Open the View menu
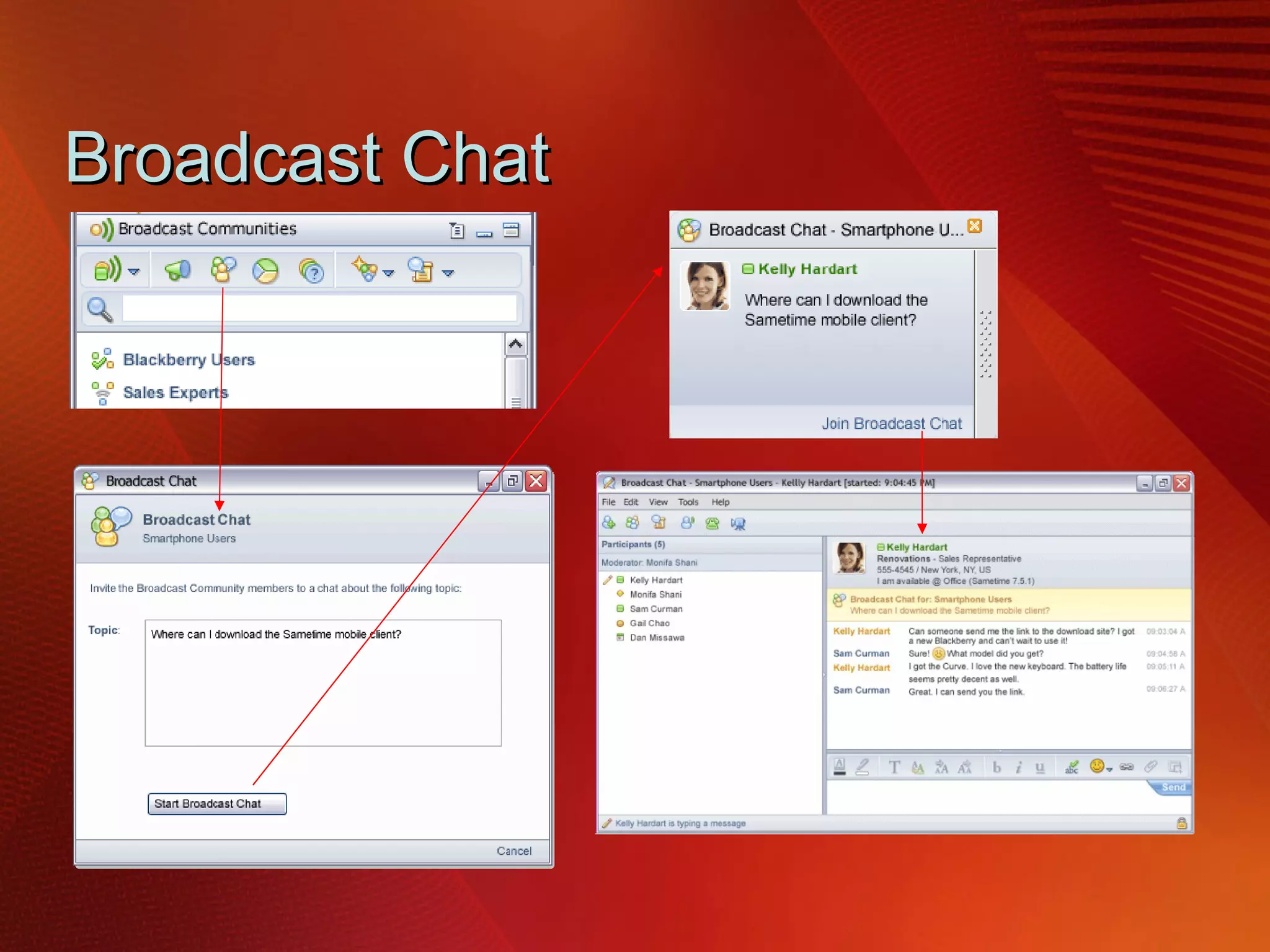Screen dimensions: 1270x952 658,502
